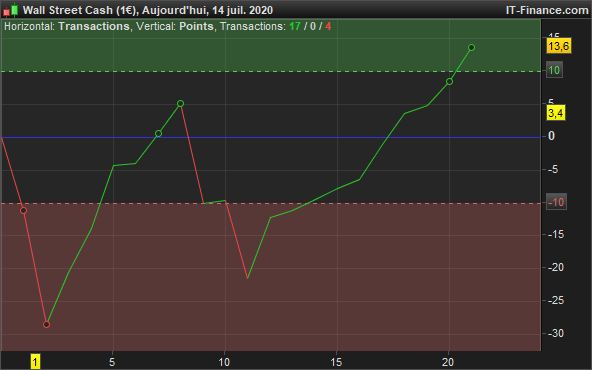The width and height of the screenshot is (592, 370).
Task: Click the y-axis label 0
Action: click(x=551, y=136)
